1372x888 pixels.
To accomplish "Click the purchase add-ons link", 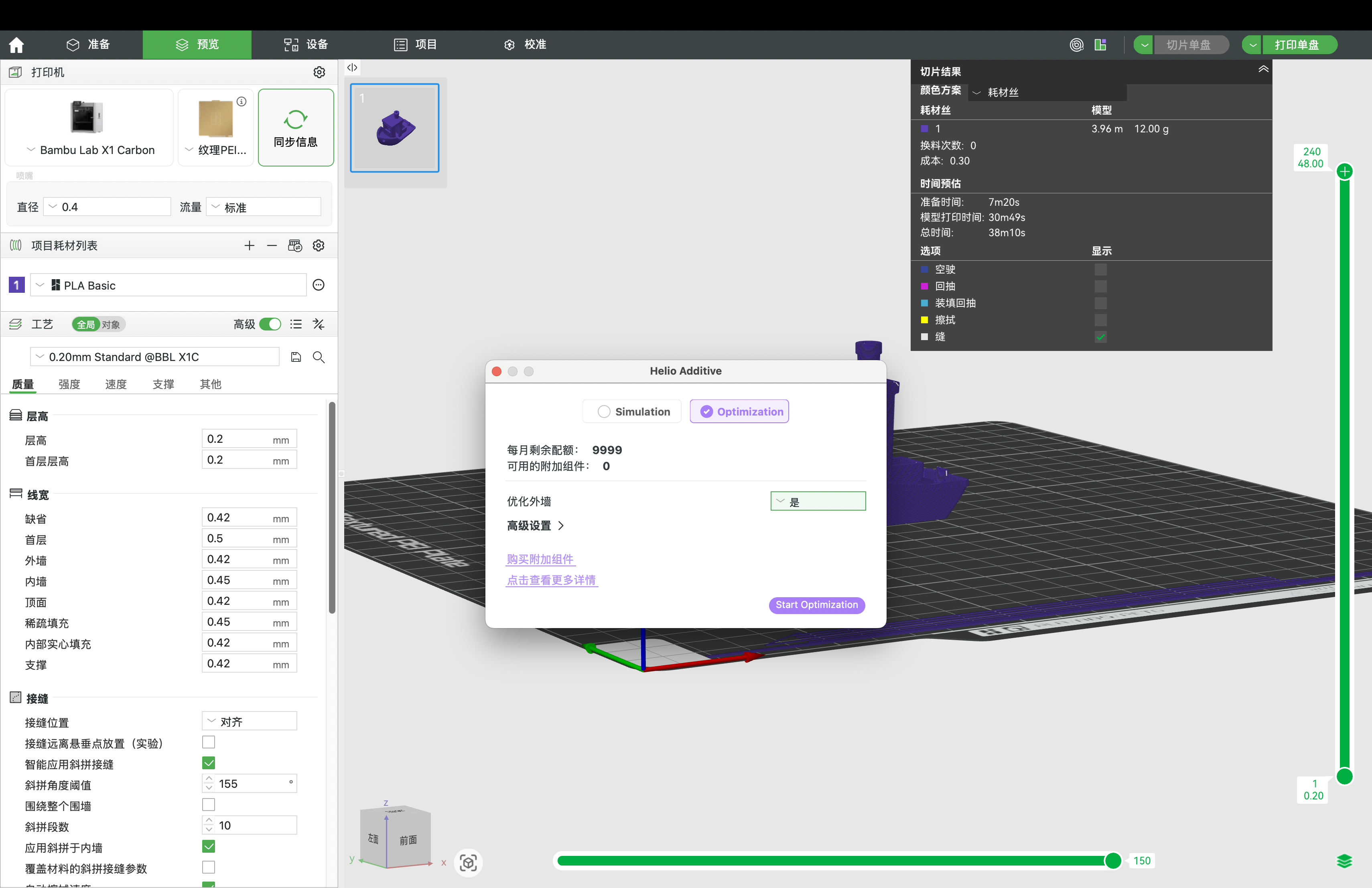I will [540, 559].
